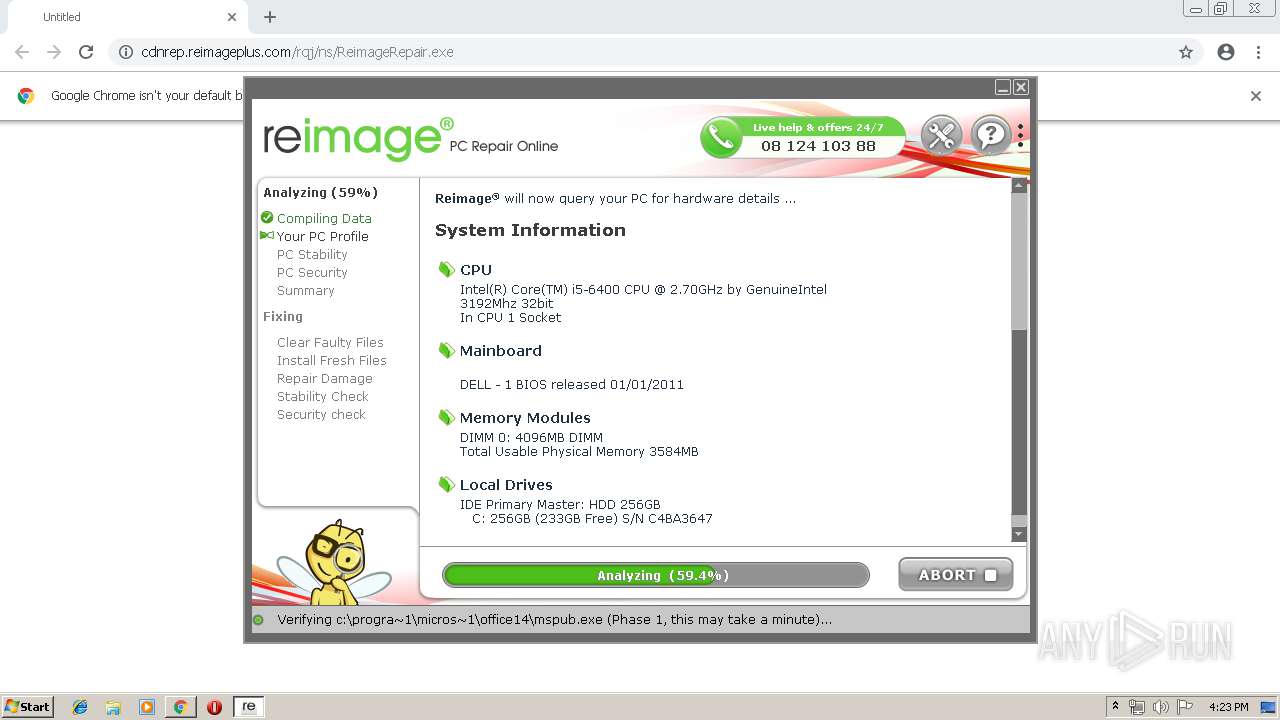Select Compiling Data step
The width and height of the screenshot is (1280, 720).
point(324,218)
